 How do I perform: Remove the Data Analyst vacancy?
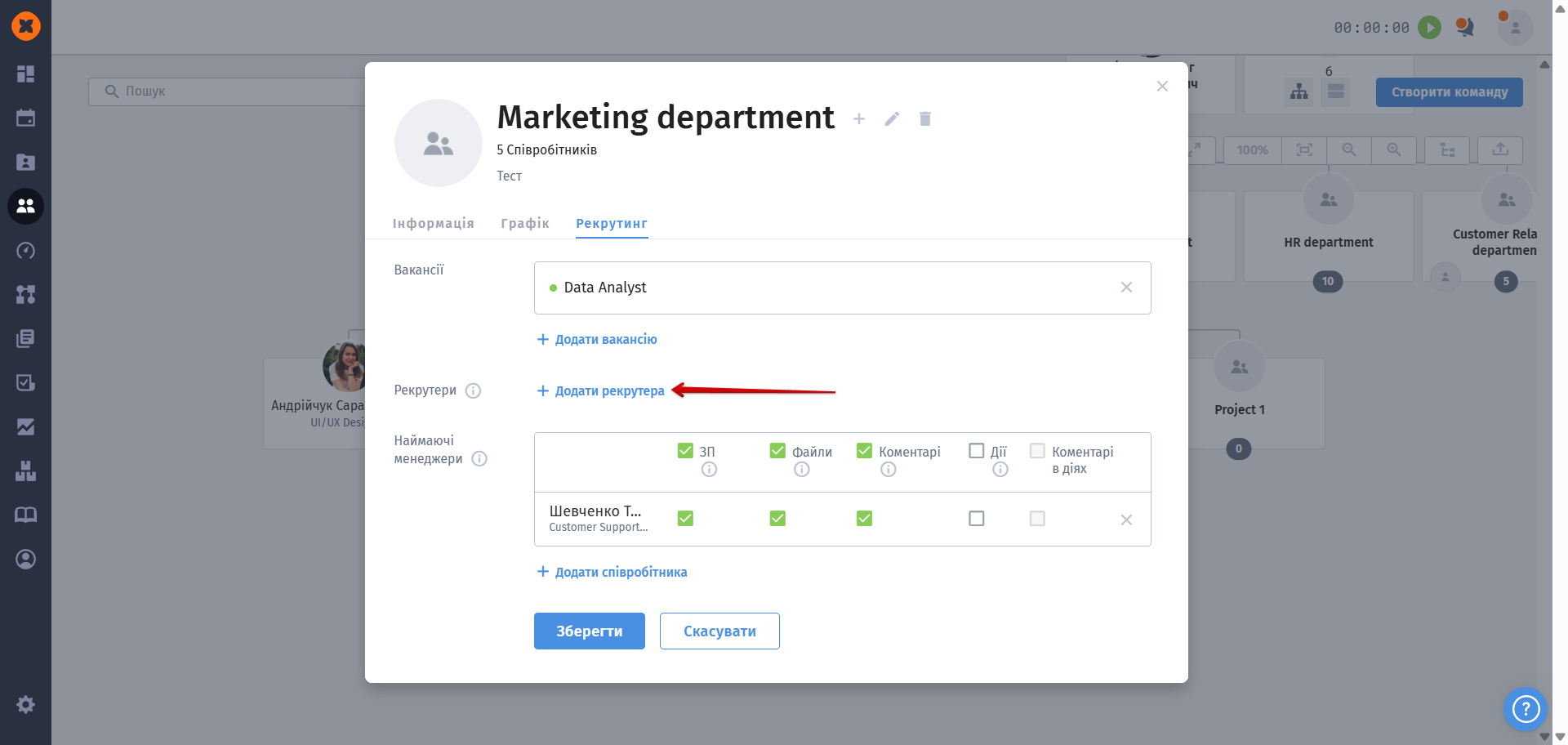pos(1126,288)
